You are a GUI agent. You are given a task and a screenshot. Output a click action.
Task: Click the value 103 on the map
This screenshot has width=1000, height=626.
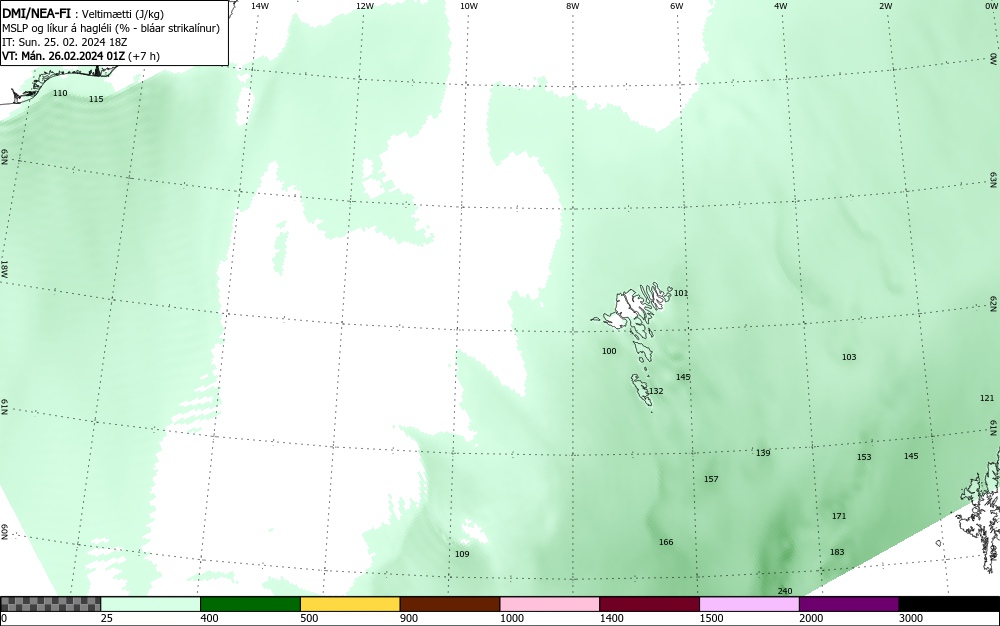[849, 357]
